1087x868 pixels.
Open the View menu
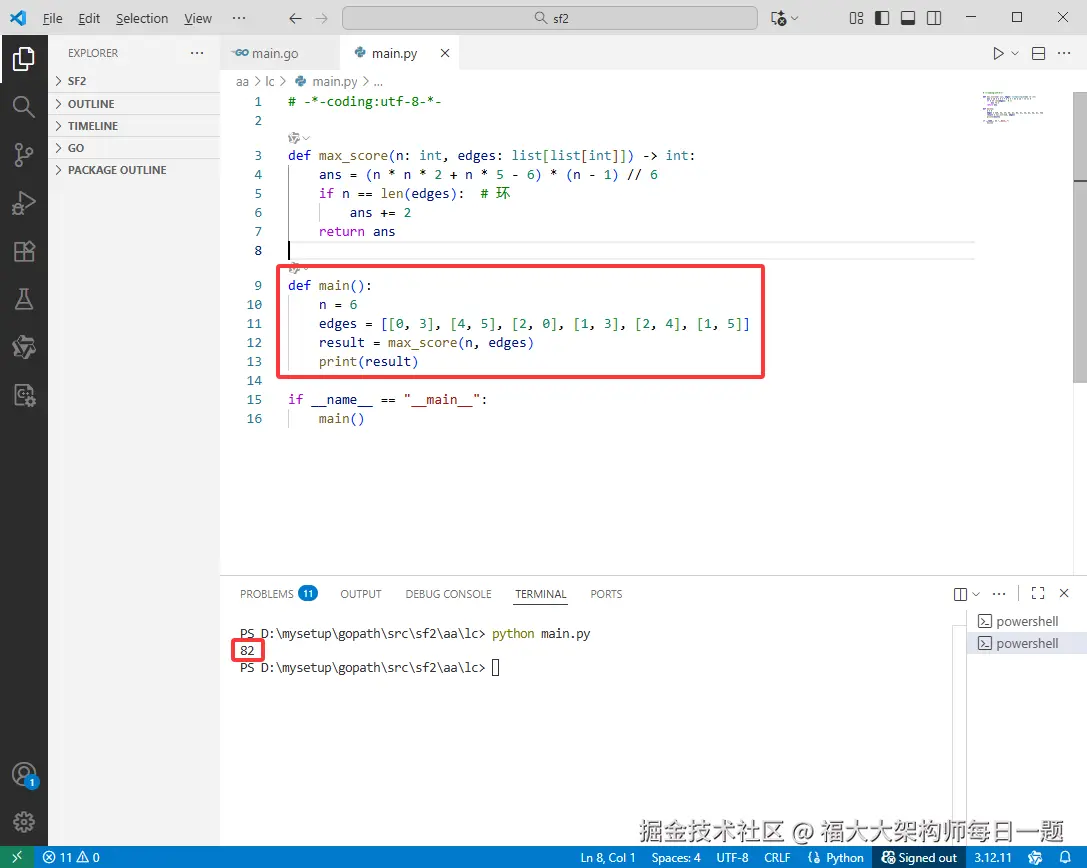198,18
